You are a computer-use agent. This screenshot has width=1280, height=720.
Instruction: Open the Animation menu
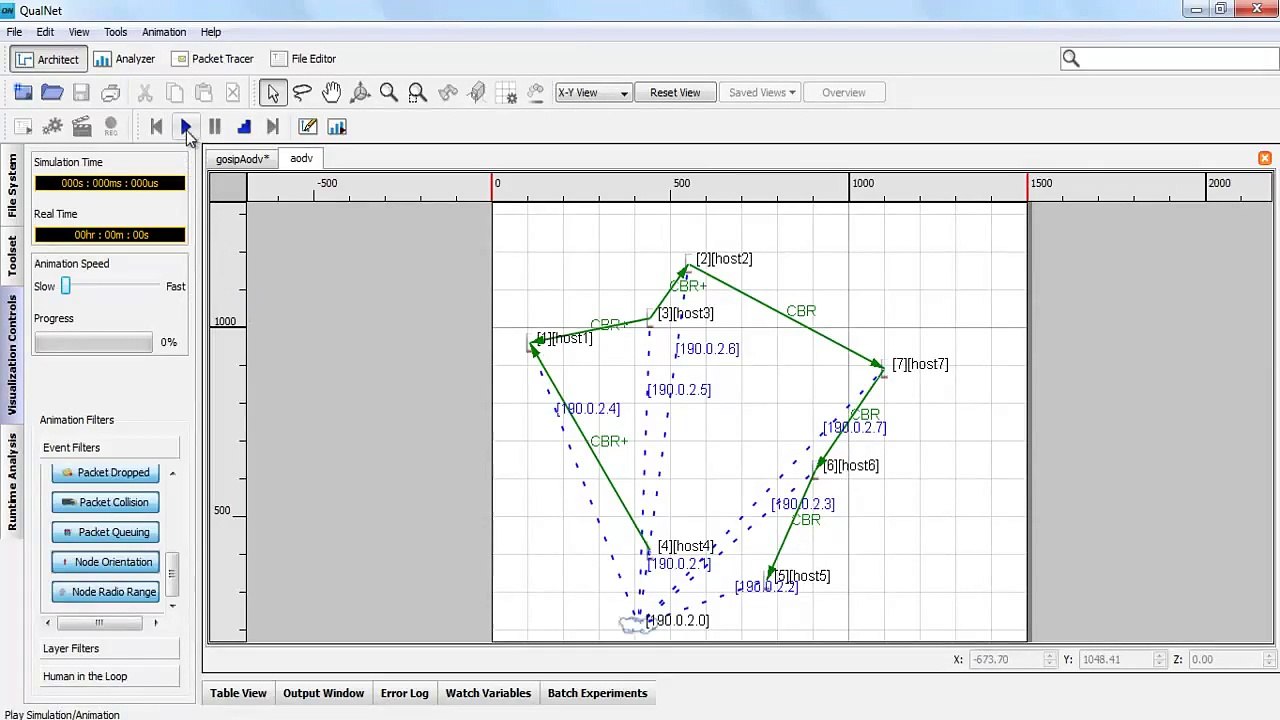coord(164,32)
